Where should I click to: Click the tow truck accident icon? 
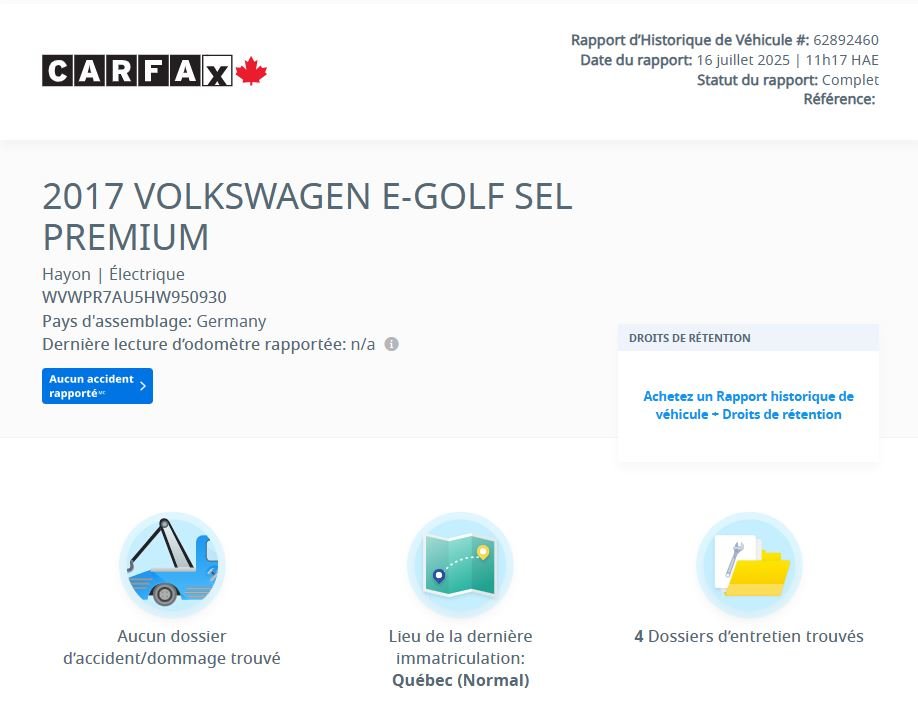click(x=172, y=565)
